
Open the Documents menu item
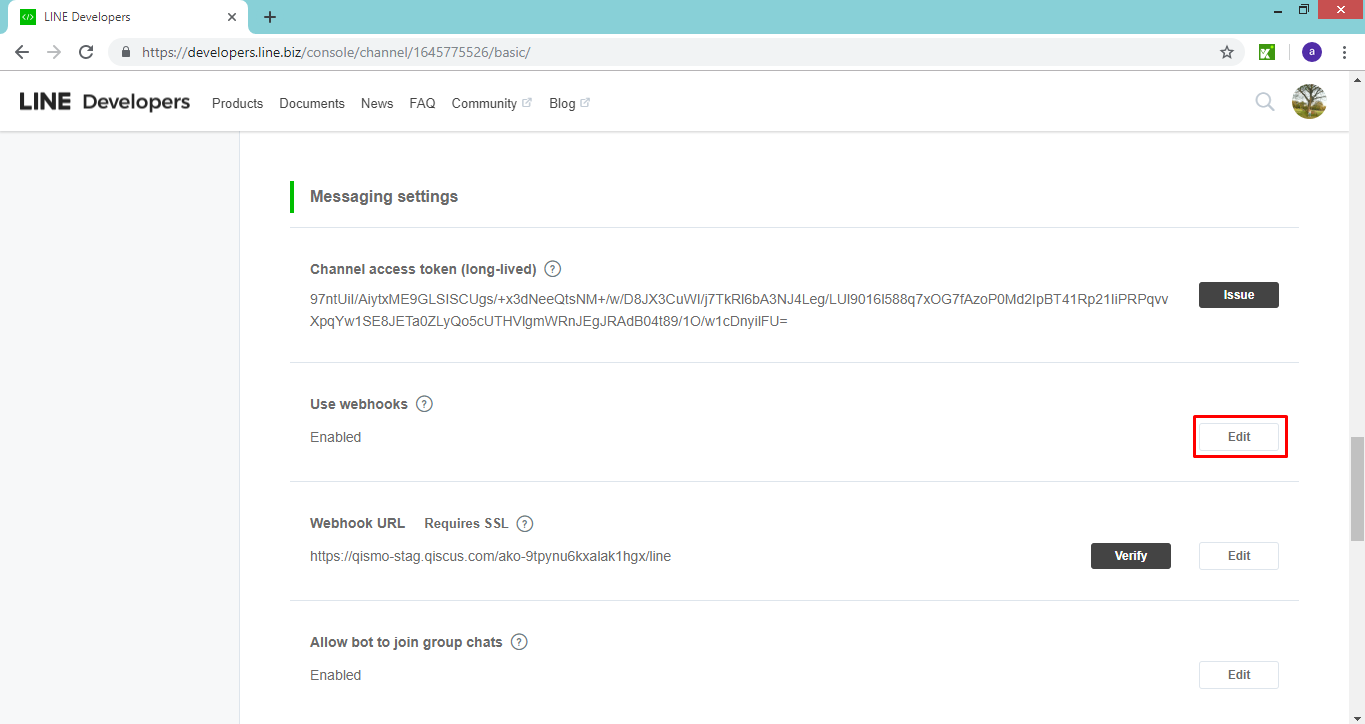[x=312, y=103]
